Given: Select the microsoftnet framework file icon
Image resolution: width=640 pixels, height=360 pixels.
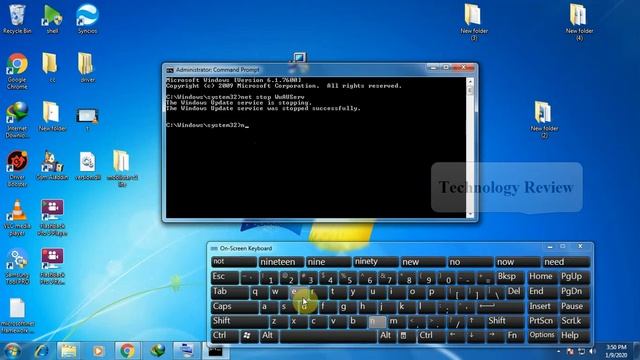Looking at the screenshot, I should [x=17, y=316].
